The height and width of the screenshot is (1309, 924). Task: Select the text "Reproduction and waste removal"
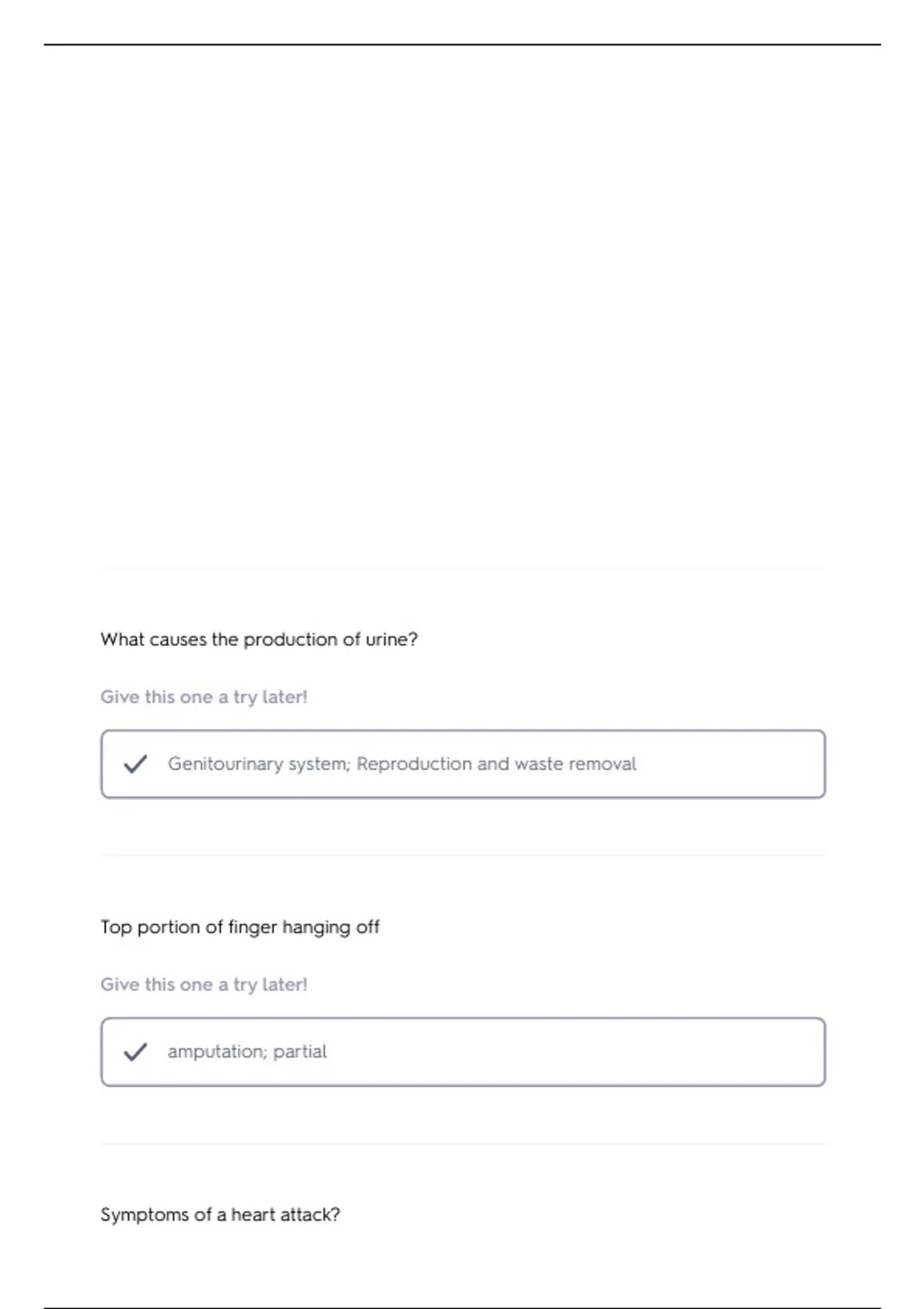497,764
